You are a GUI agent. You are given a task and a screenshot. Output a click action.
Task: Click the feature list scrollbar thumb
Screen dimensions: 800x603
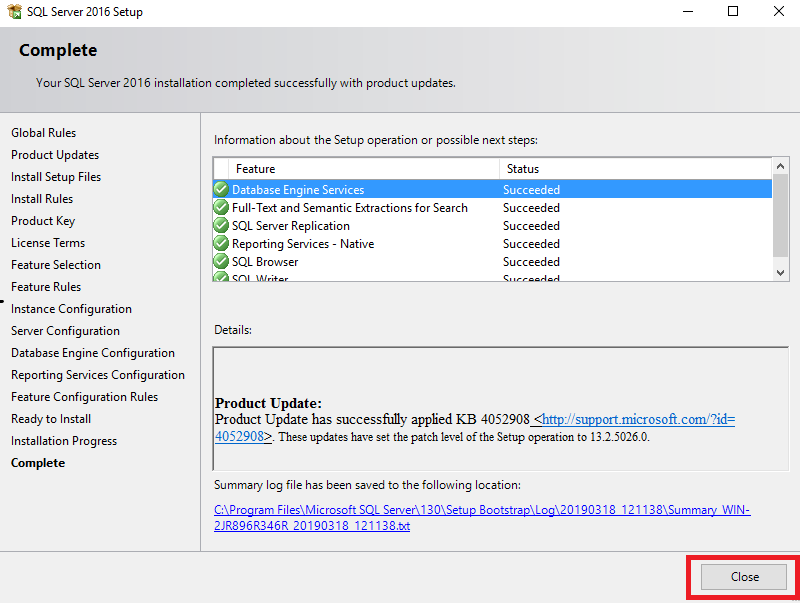coord(780,215)
